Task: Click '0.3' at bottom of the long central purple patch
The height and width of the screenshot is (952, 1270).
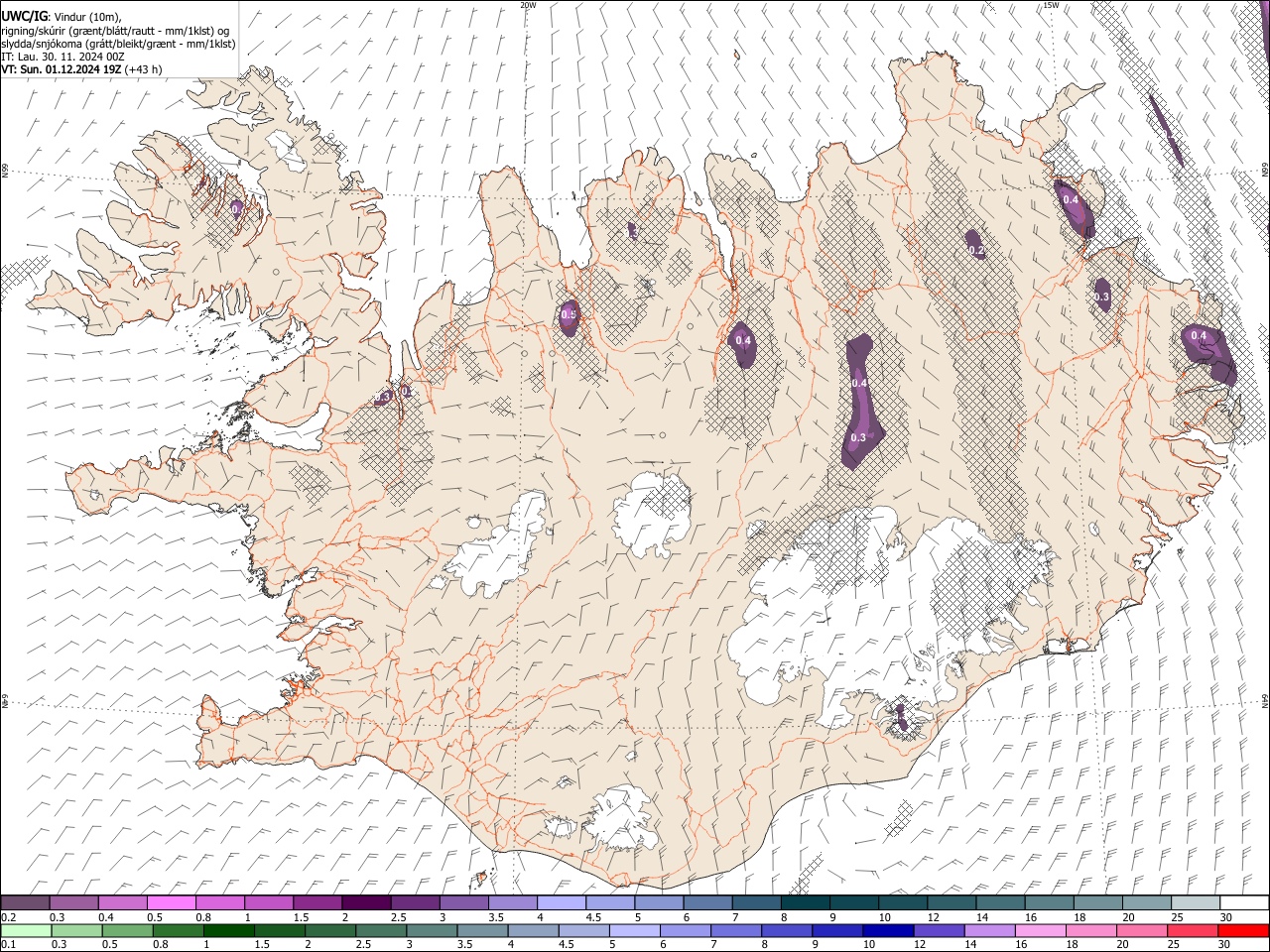Action: click(858, 437)
